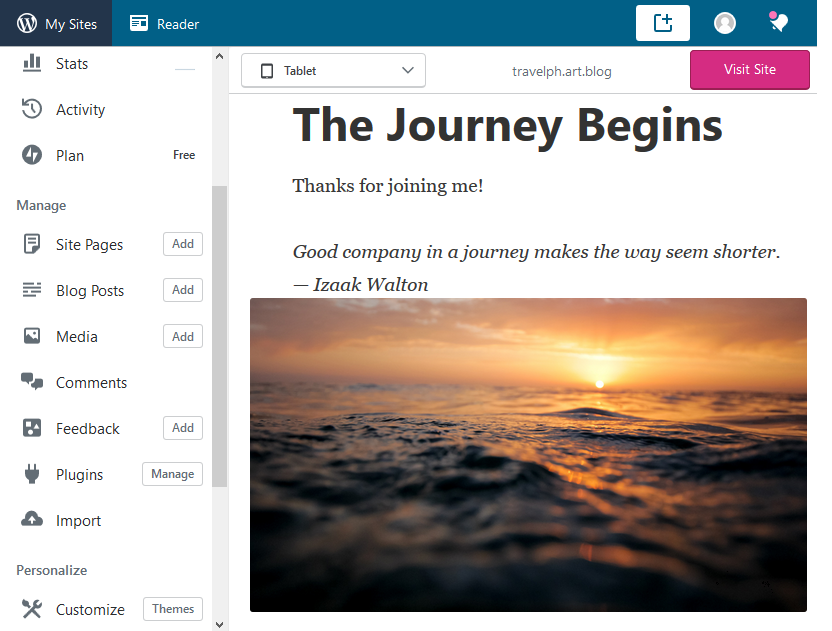Click the sidebar scroll down arrow
Image resolution: width=832 pixels, height=631 pixels.
tap(220, 623)
